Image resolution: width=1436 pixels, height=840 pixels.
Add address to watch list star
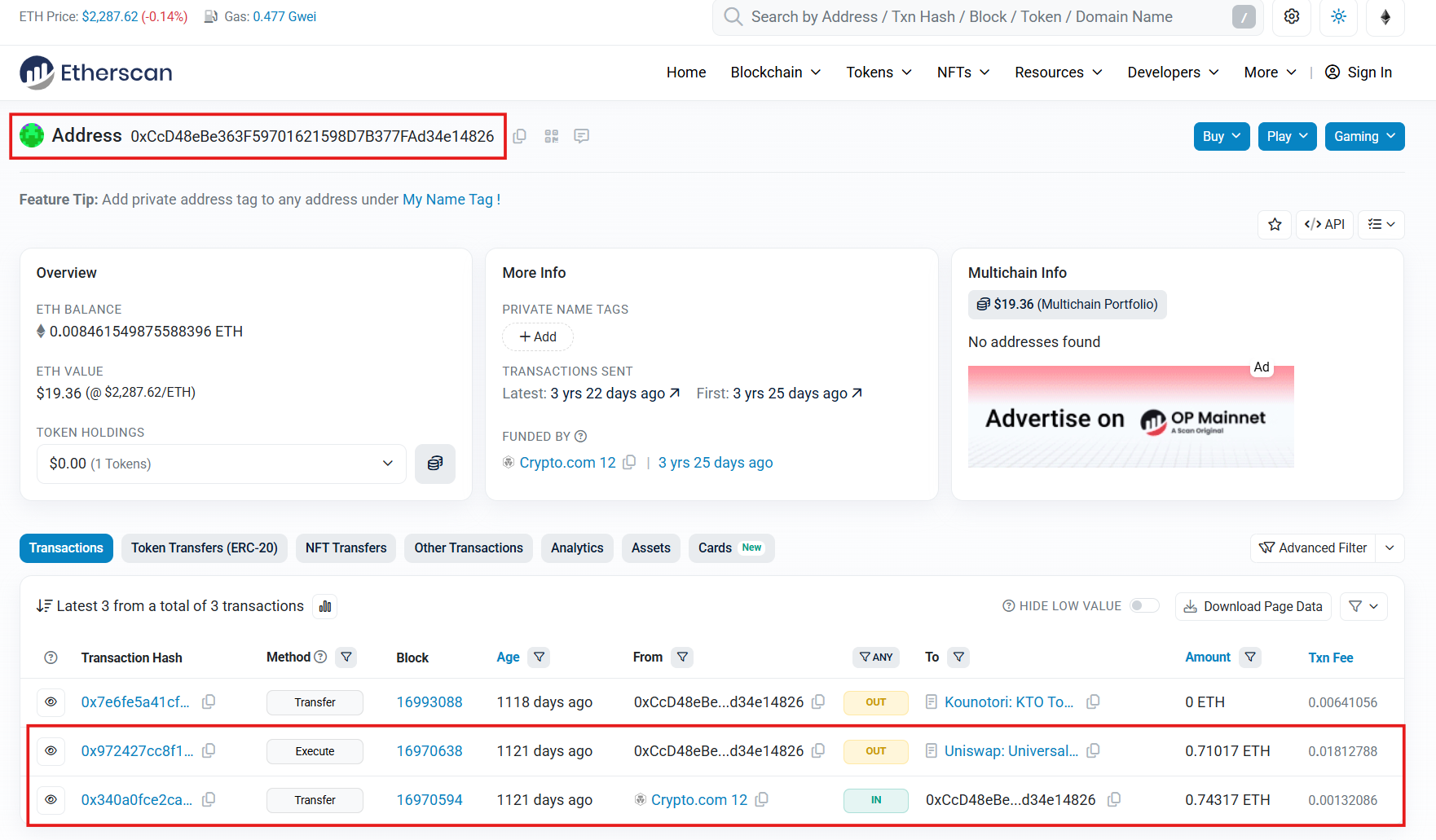(x=1275, y=224)
